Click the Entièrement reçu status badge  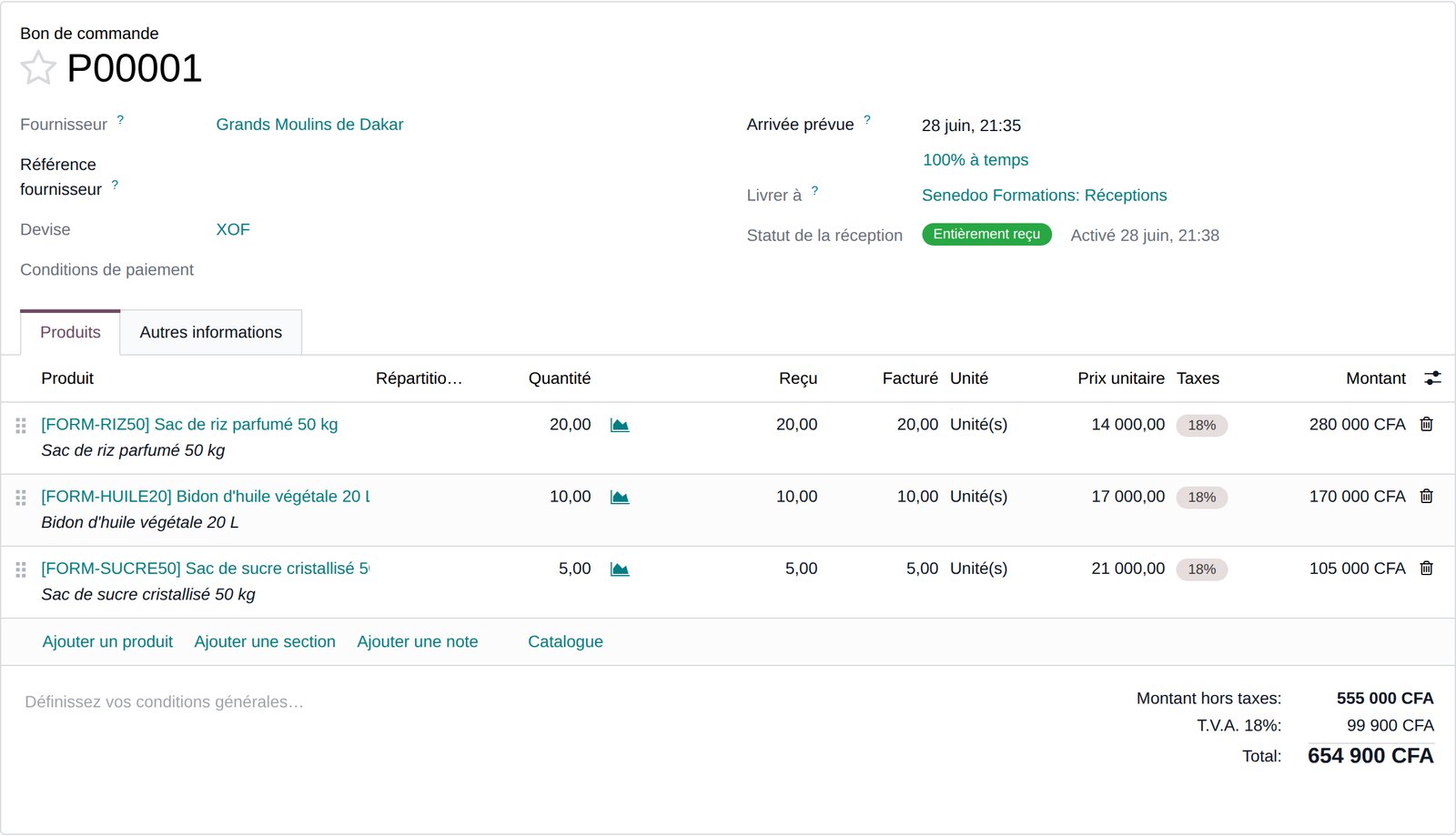point(986,235)
